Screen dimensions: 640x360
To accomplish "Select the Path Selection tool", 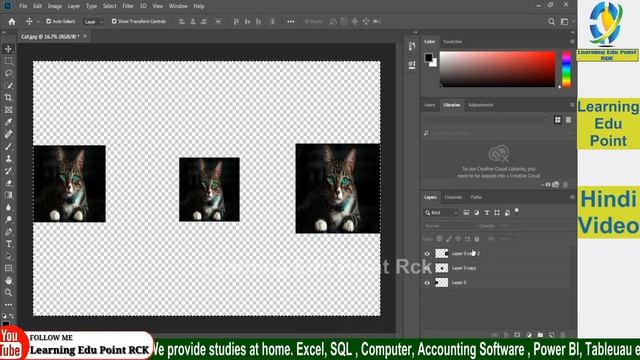I will coord(8,256).
